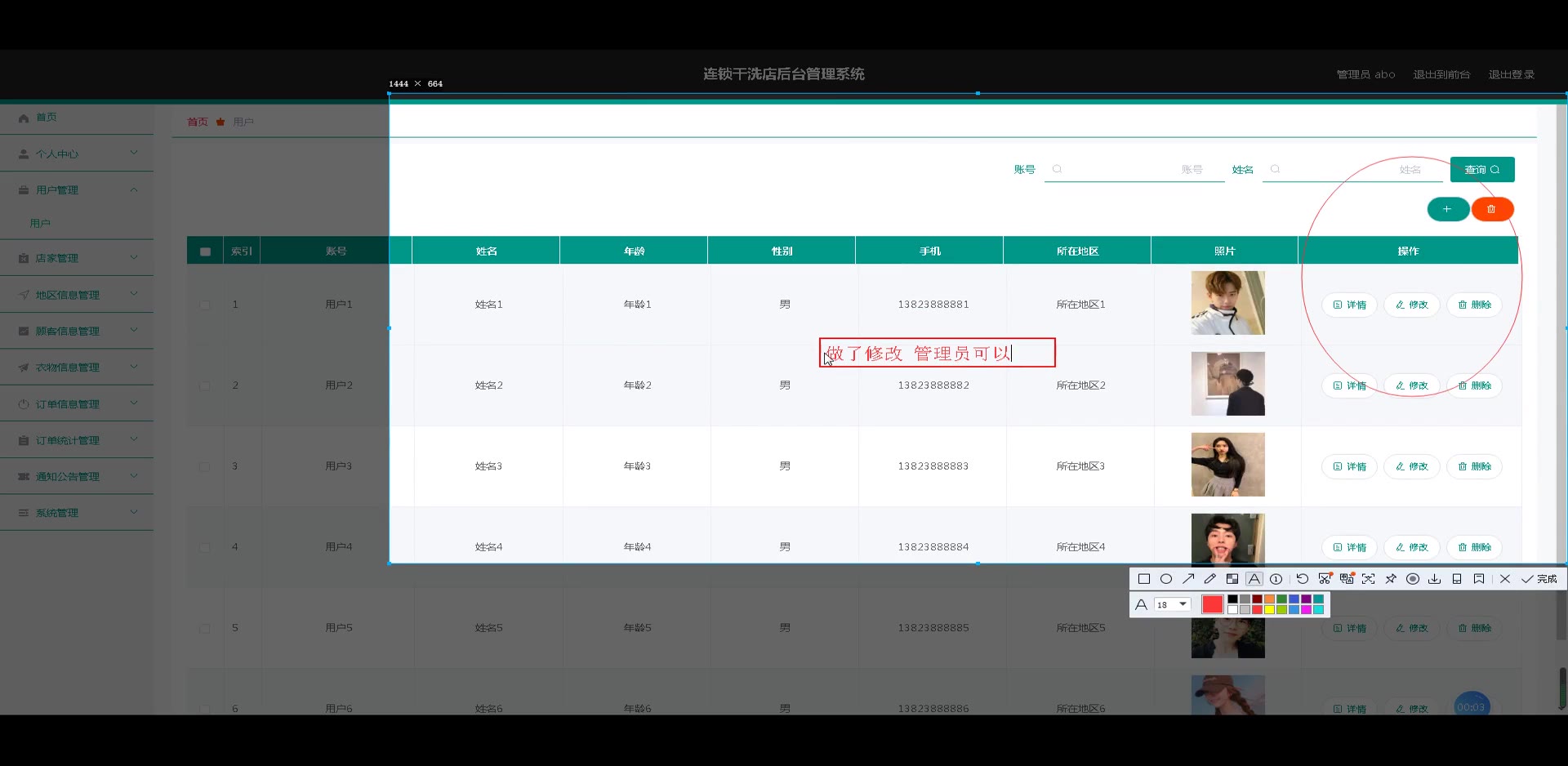Click the home icon beside 首页 in sidebar
1568x766 pixels.
point(24,118)
